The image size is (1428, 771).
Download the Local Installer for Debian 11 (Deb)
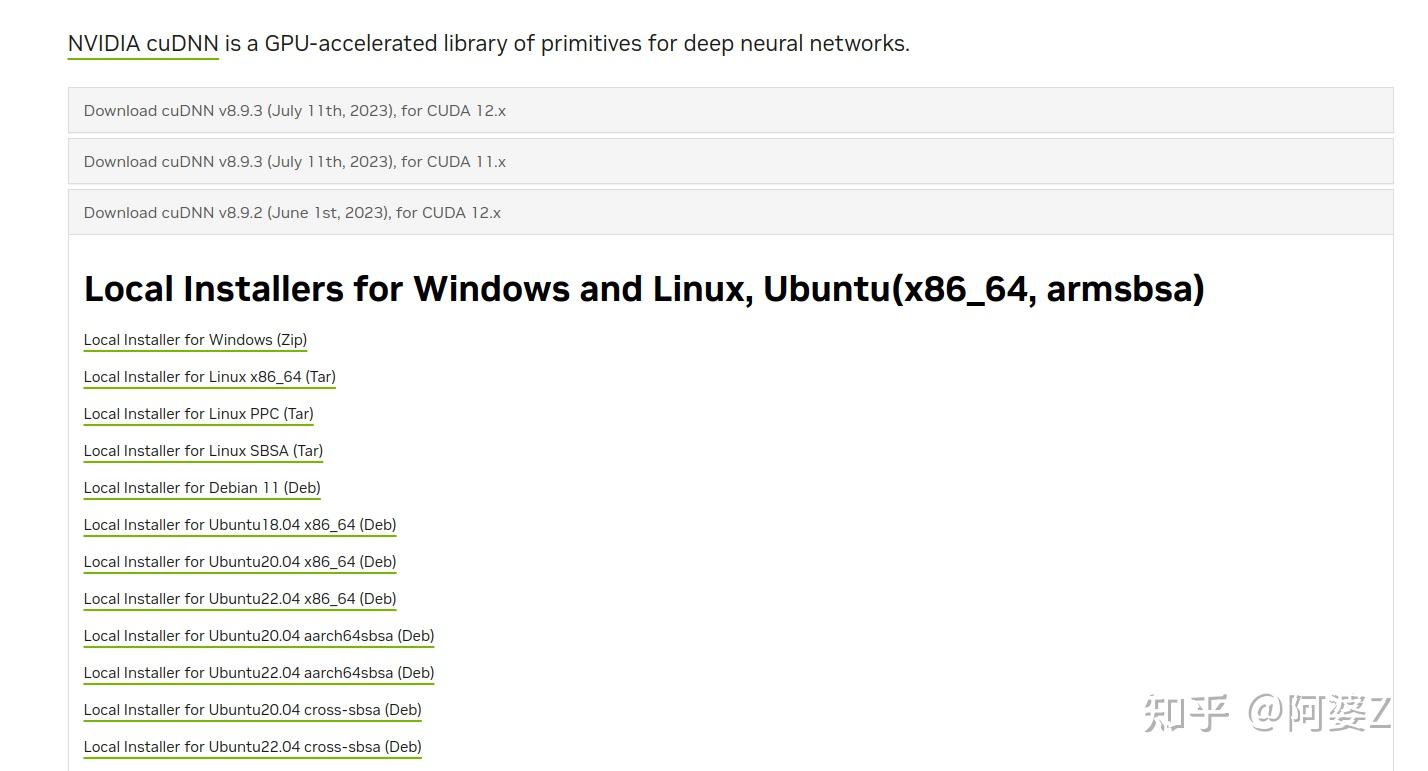pos(202,487)
